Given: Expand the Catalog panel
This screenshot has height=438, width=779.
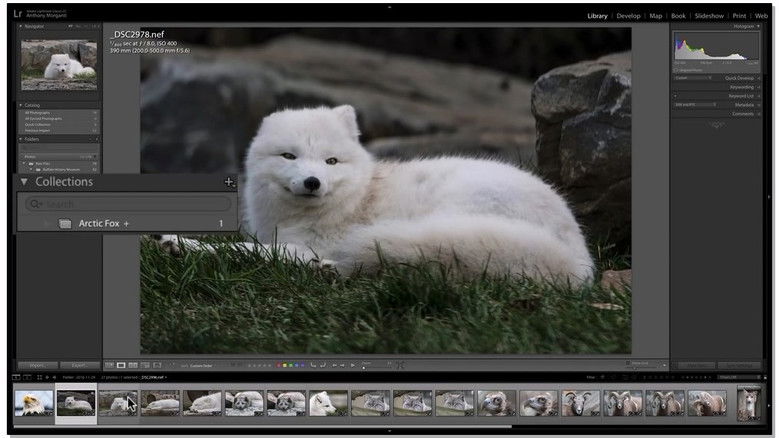Looking at the screenshot, I should (x=22, y=104).
